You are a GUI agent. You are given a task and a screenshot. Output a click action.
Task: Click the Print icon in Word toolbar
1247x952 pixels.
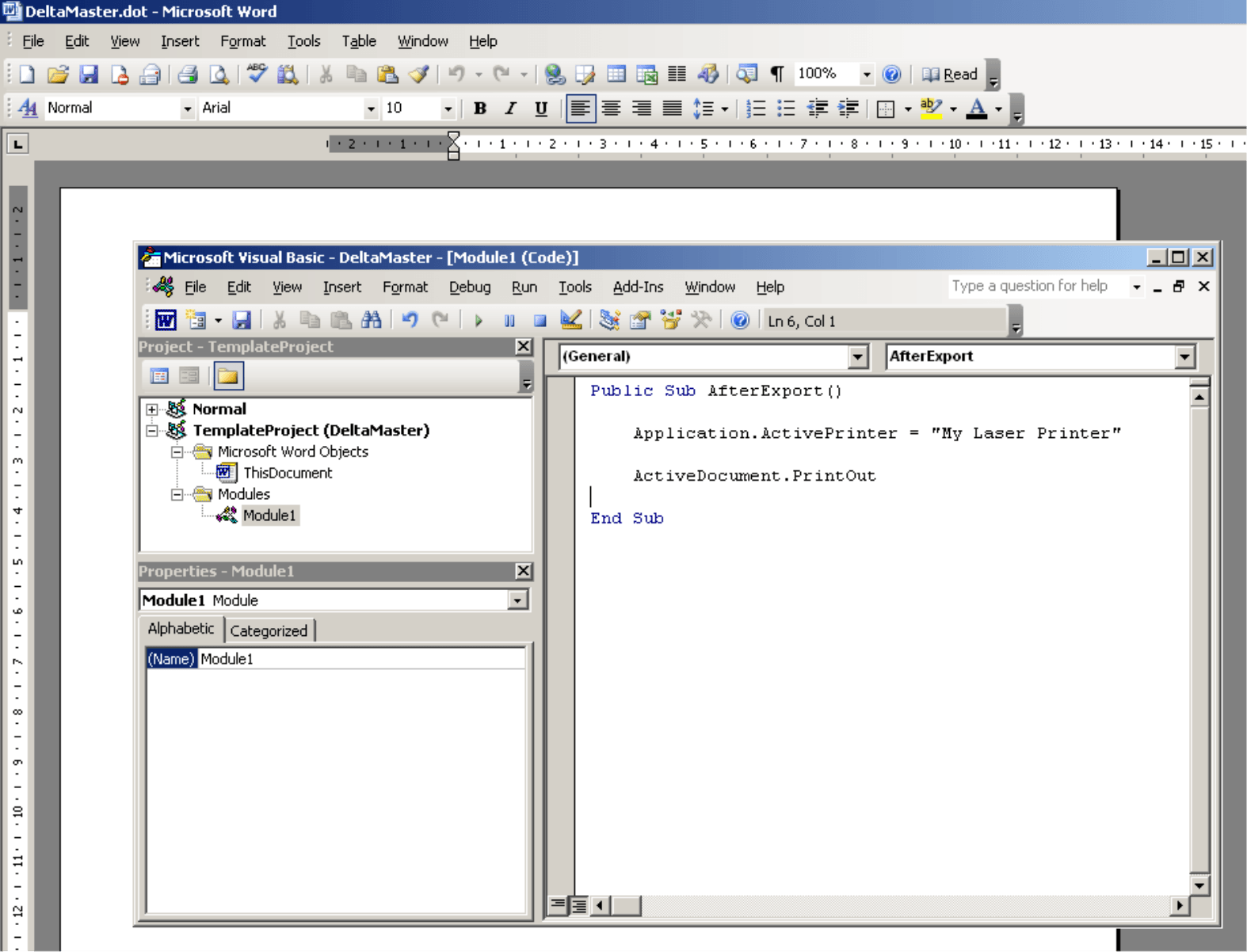click(188, 74)
